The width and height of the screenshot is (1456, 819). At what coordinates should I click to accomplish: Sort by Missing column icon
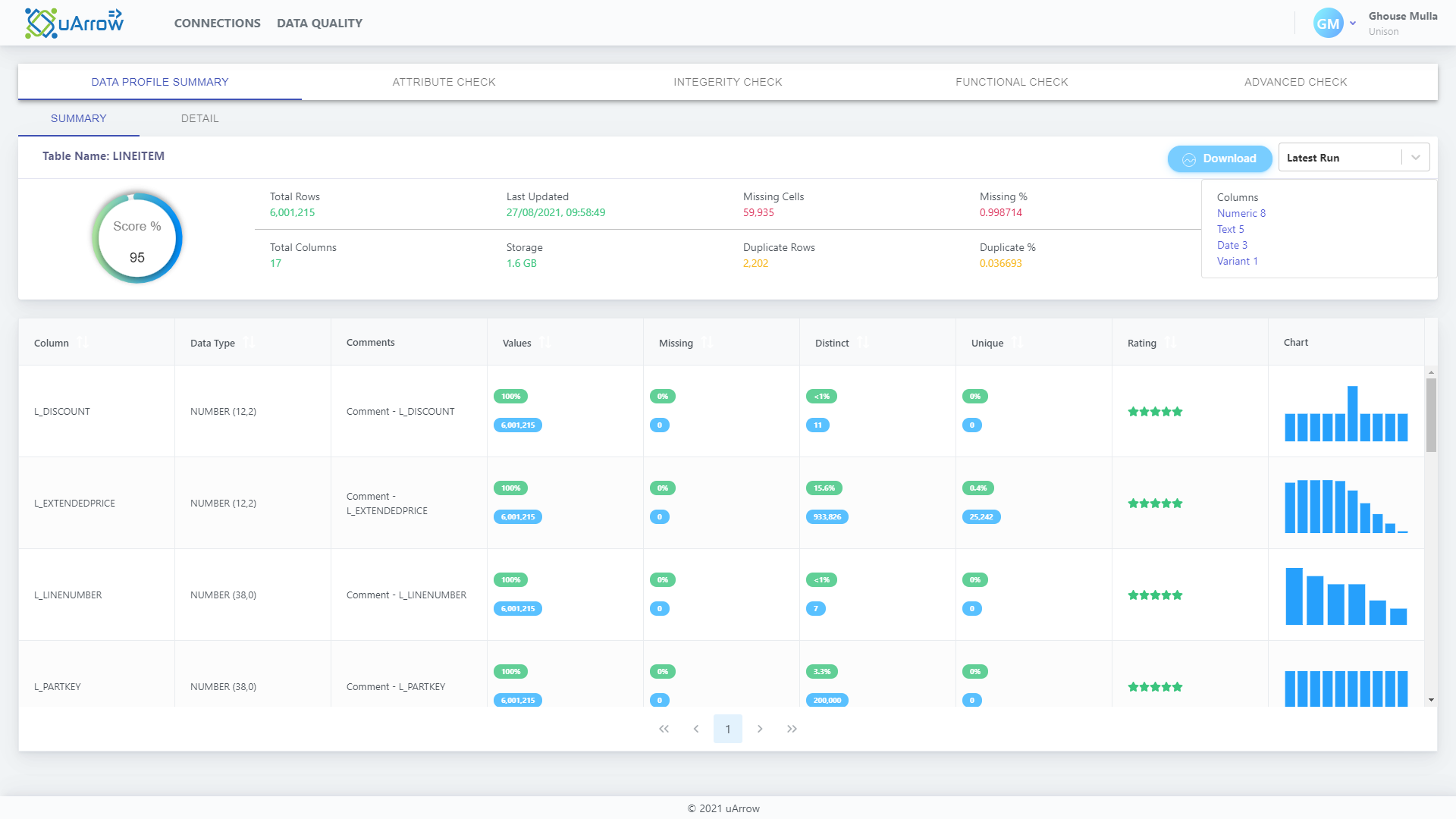pos(708,343)
